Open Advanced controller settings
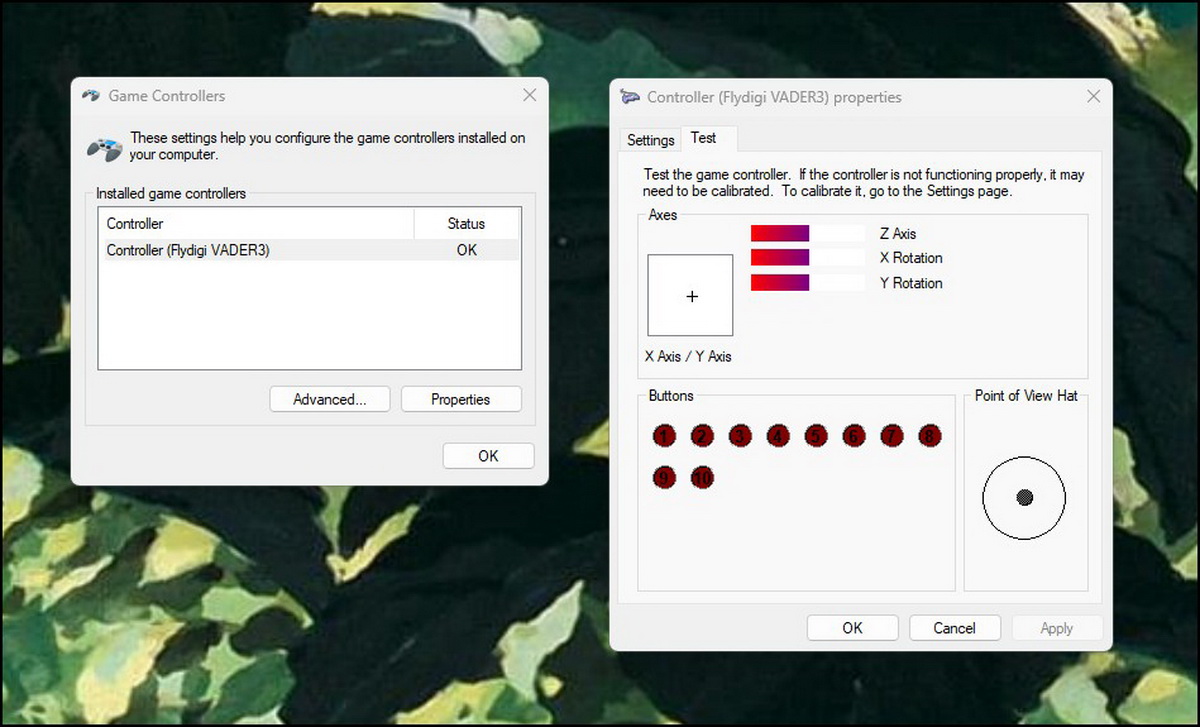The width and height of the screenshot is (1200, 727). [x=329, y=399]
